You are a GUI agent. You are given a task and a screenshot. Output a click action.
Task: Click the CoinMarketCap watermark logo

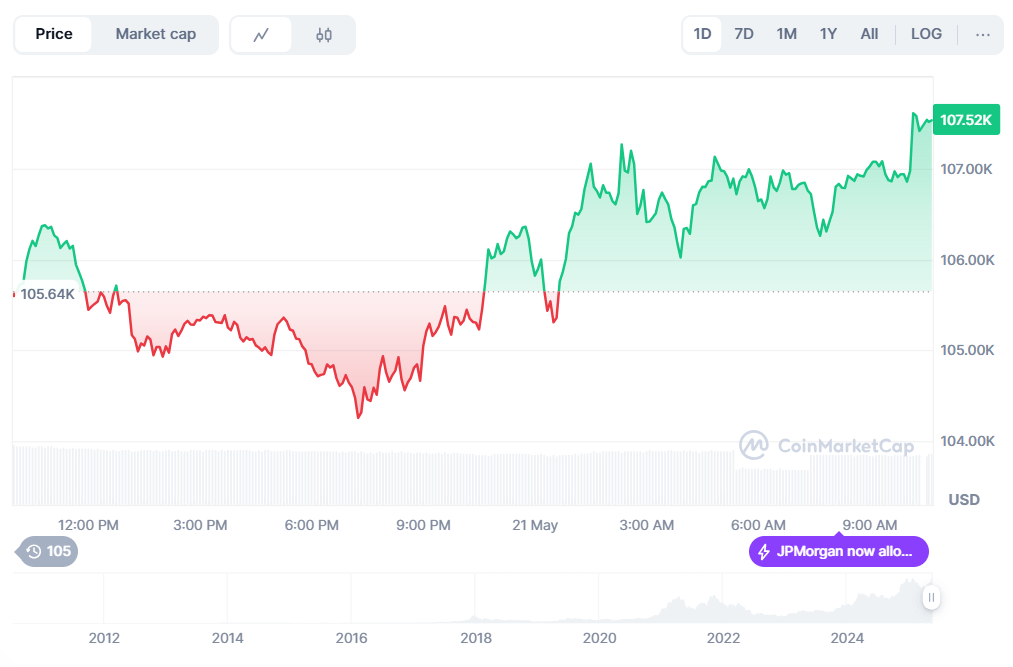tap(753, 445)
